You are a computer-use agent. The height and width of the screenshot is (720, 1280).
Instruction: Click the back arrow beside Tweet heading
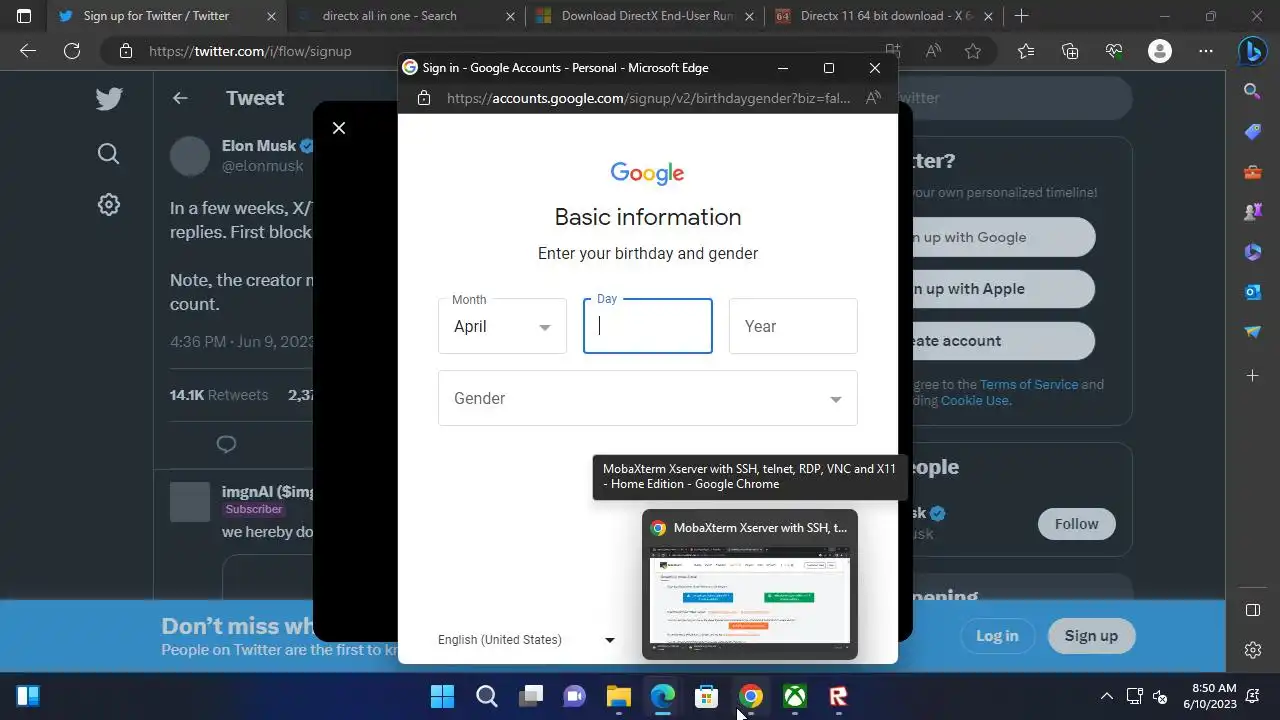click(x=180, y=98)
